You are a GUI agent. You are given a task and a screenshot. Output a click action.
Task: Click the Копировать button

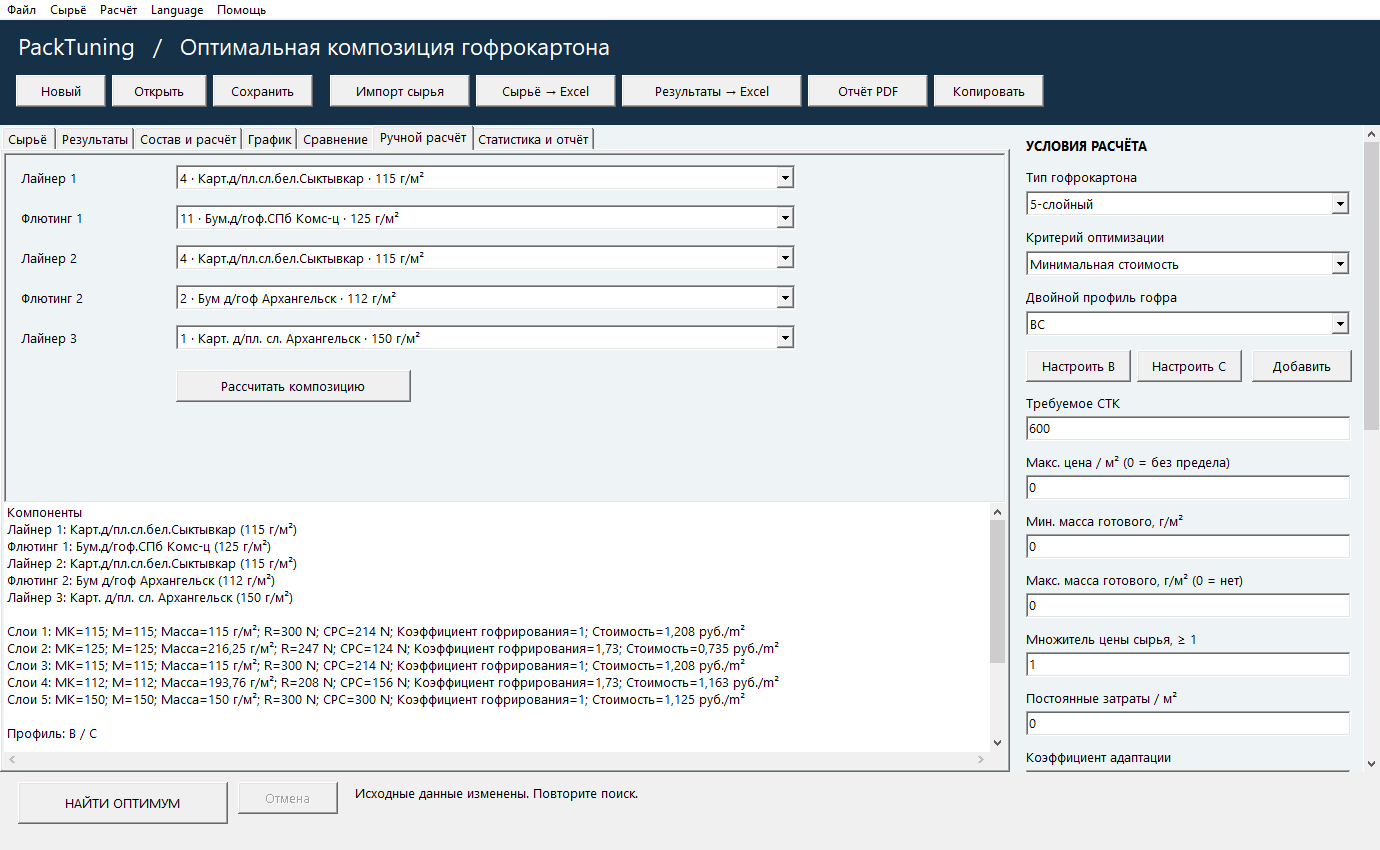989,91
